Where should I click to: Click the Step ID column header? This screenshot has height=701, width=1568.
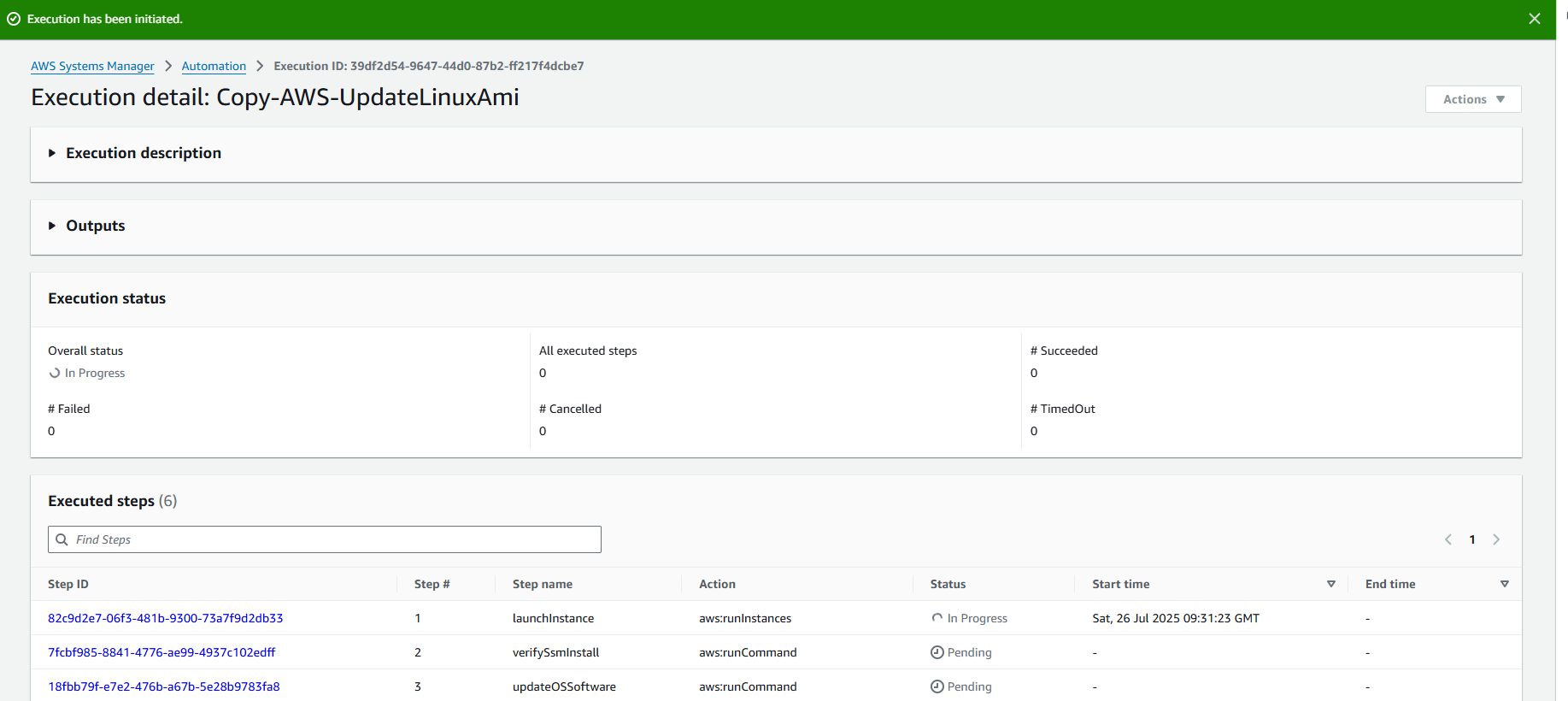point(68,584)
